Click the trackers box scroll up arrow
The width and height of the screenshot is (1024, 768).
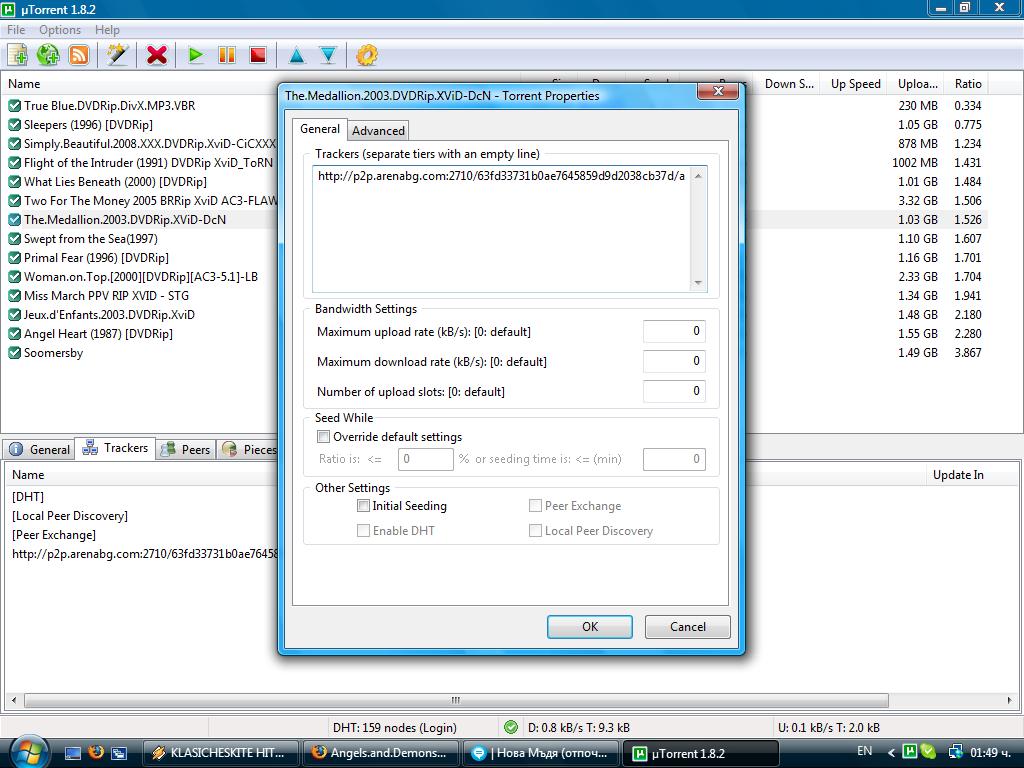698,176
